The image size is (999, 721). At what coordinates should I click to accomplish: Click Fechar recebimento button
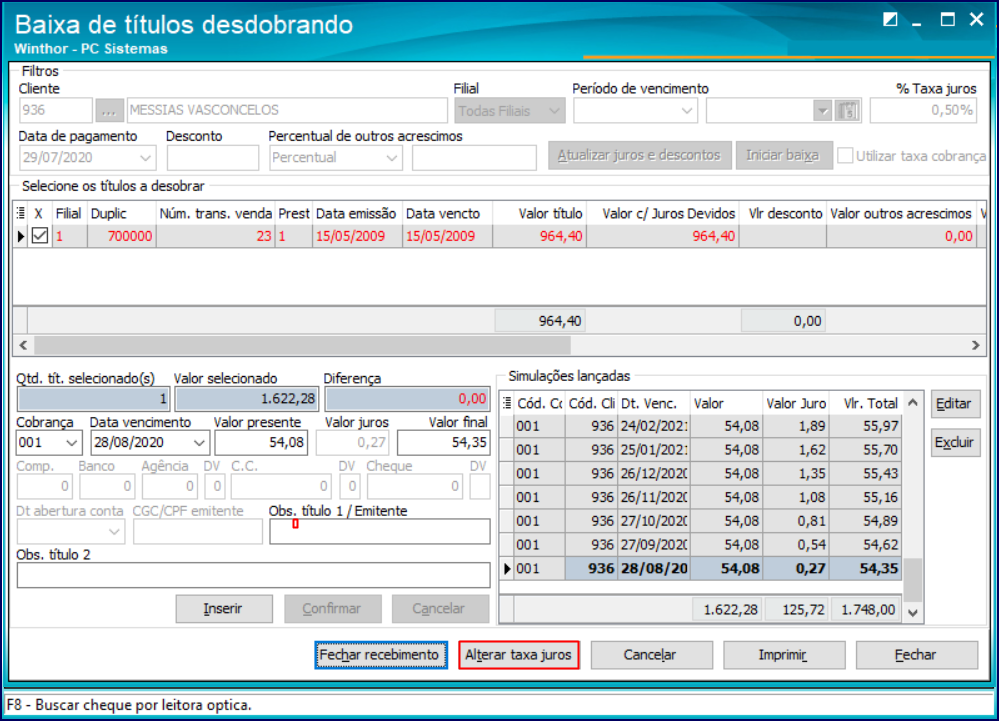click(x=380, y=655)
